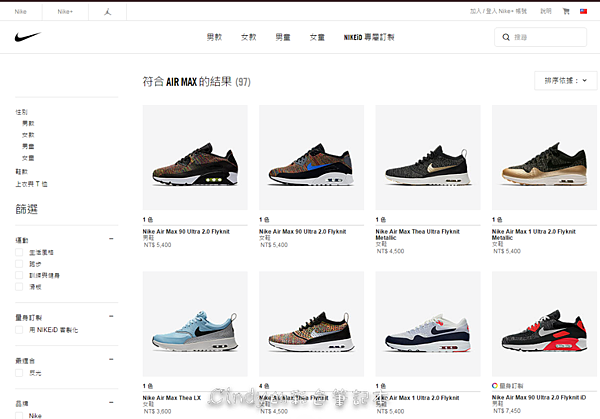Screen dimensions: 600x419
Task: Click the Nike Air Max 90 Ultra 2.0 Flyknit iD title
Action: point(539,397)
